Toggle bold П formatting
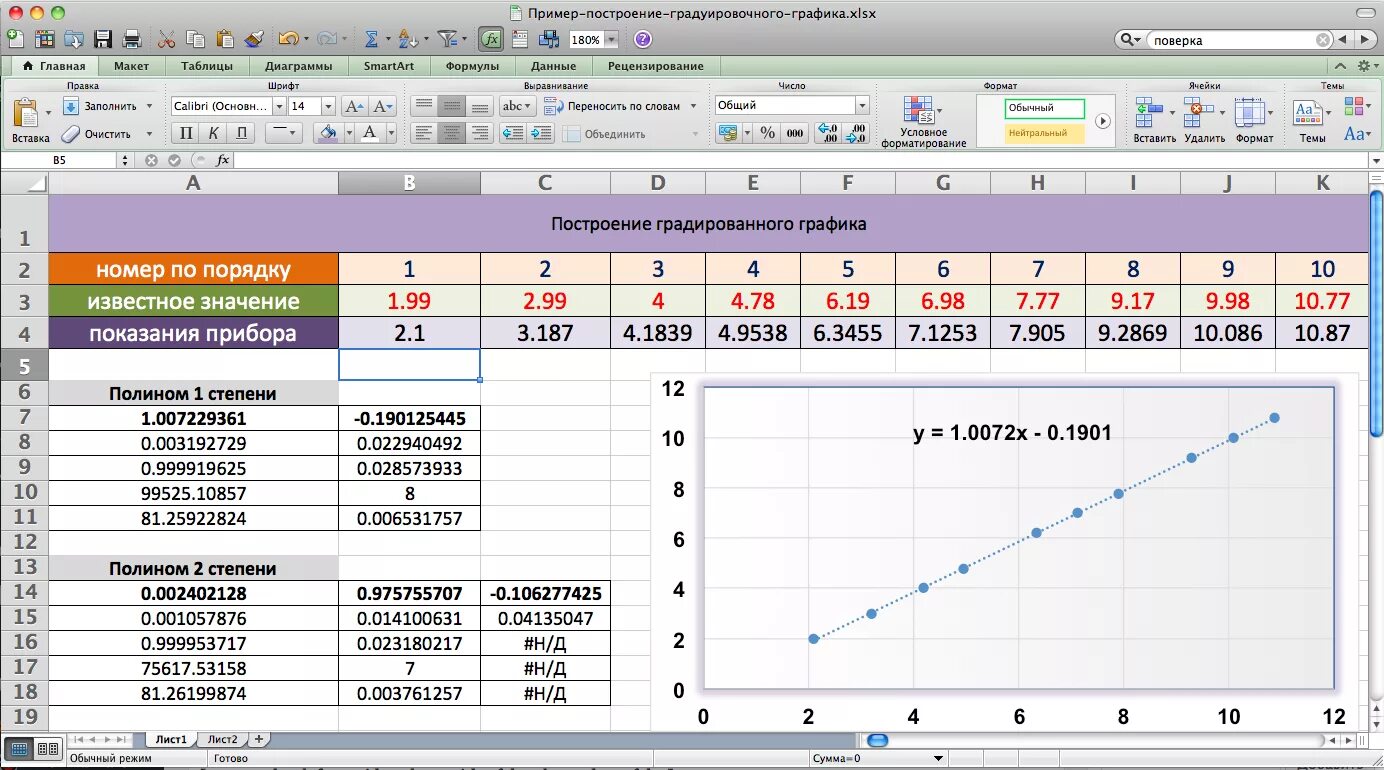 tap(186, 133)
